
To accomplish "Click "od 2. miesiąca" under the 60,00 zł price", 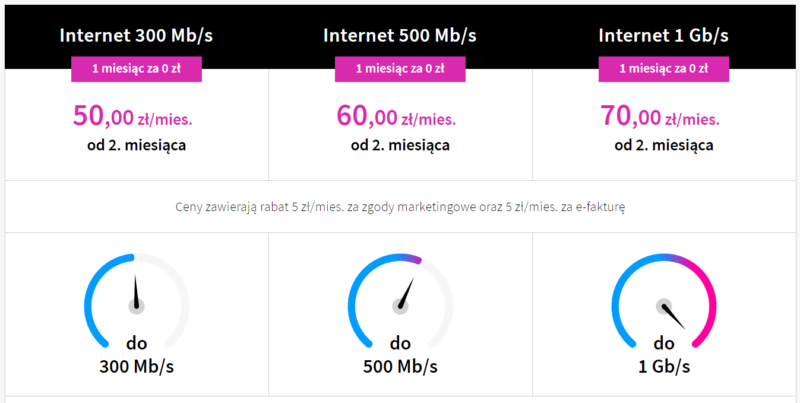I will click(400, 145).
